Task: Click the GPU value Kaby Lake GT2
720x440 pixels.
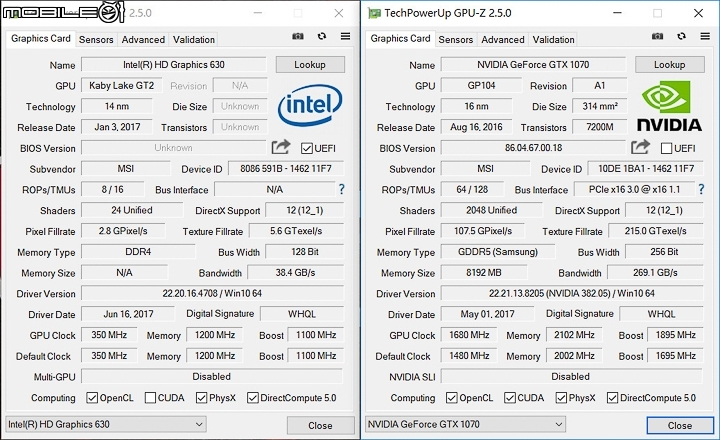Action: [x=121, y=85]
